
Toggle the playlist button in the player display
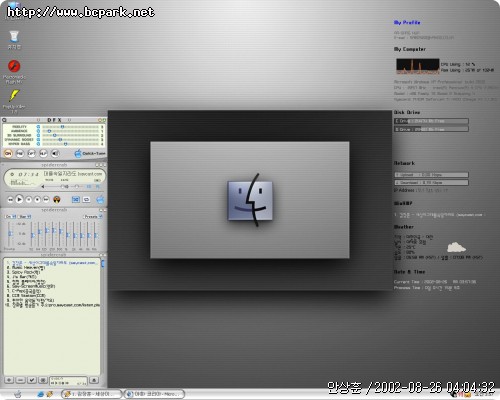click(98, 187)
